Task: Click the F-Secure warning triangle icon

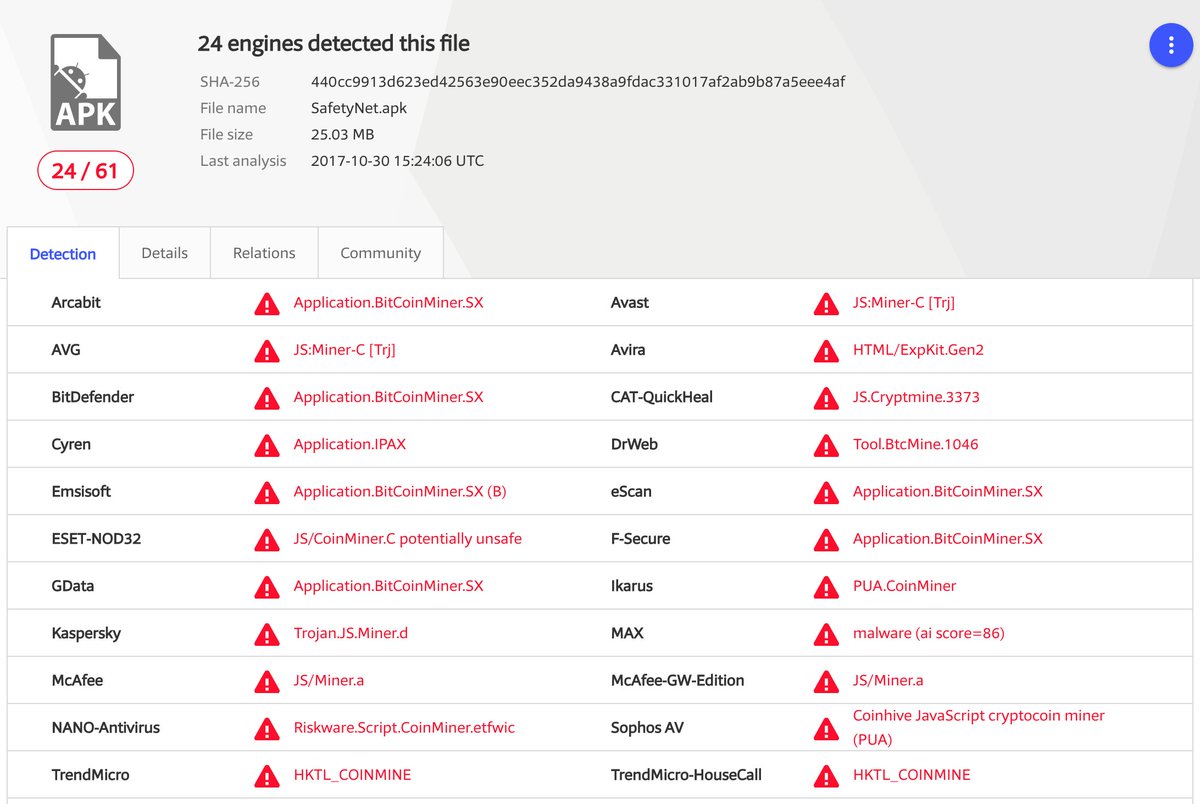Action: point(826,540)
